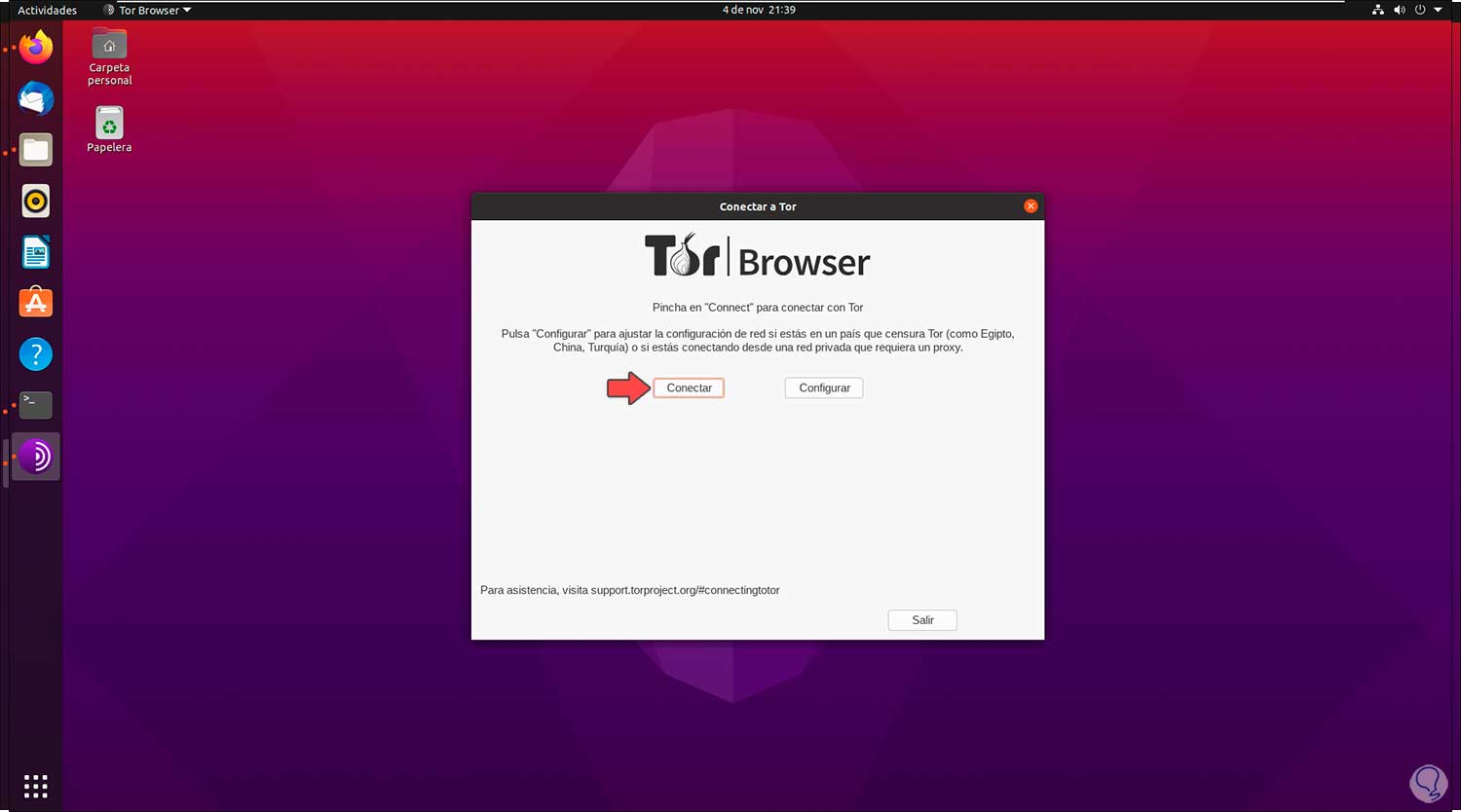
Task: Open LibreOffice Writer from dock
Action: tap(36, 252)
